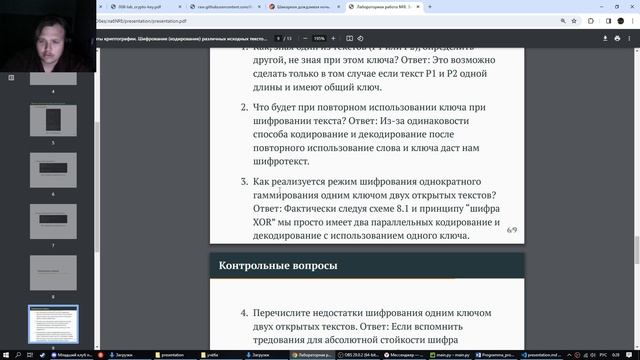Viewport: 640px width, 360px height.
Task: Open the browser profile avatar
Action: [620, 21]
